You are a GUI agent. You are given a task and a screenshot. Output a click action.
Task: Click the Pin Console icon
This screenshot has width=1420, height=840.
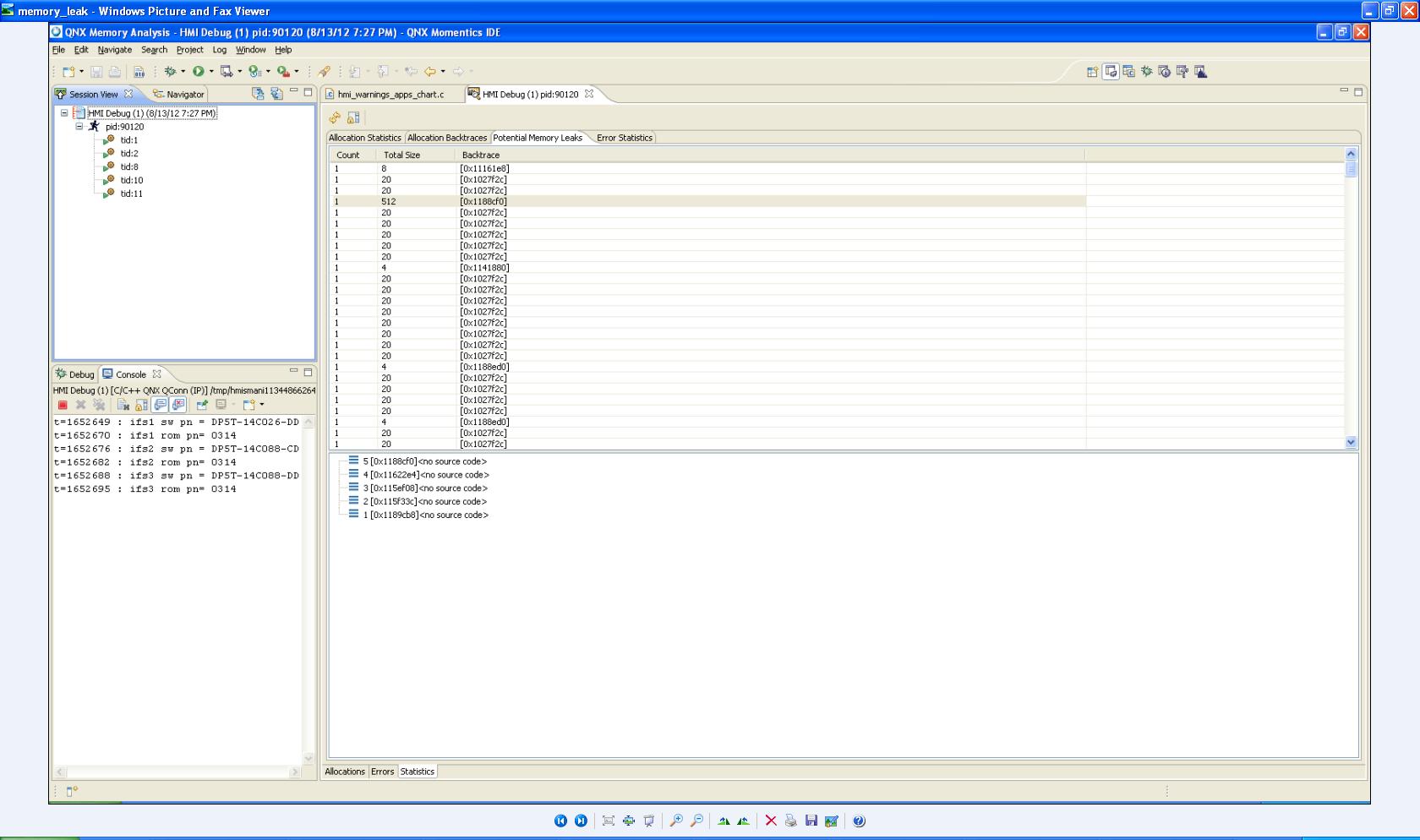coord(202,405)
